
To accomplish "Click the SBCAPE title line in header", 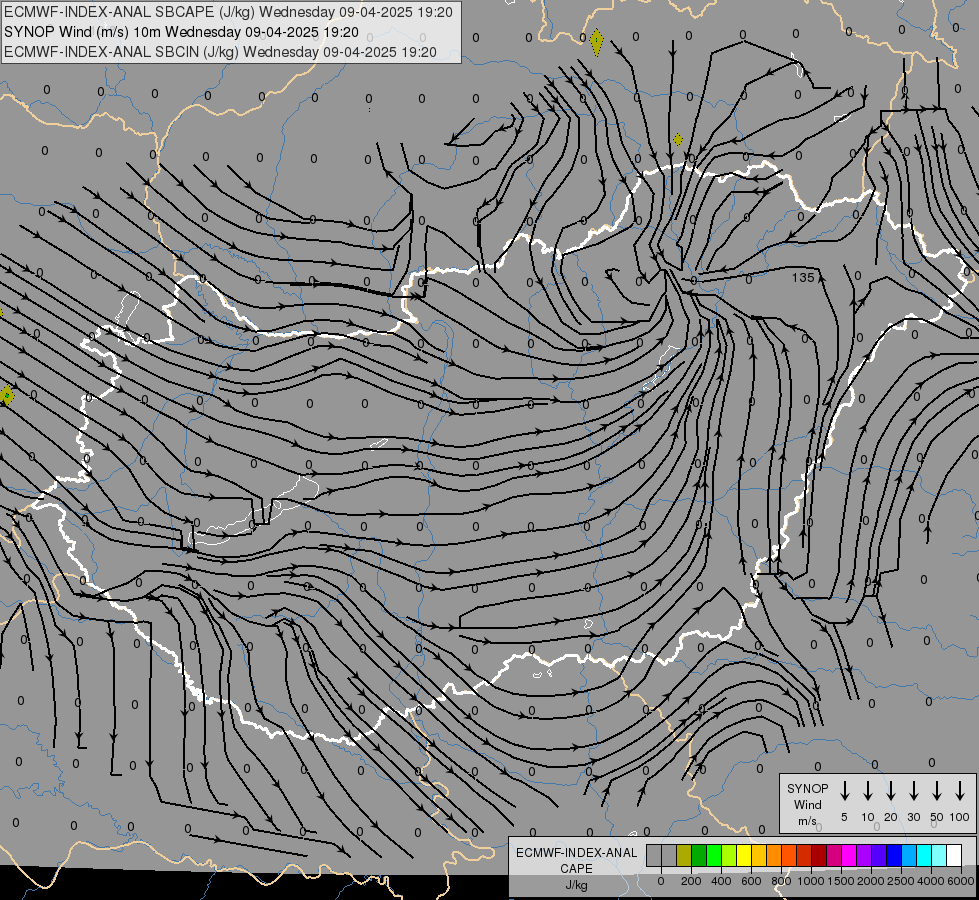I will point(229,12).
